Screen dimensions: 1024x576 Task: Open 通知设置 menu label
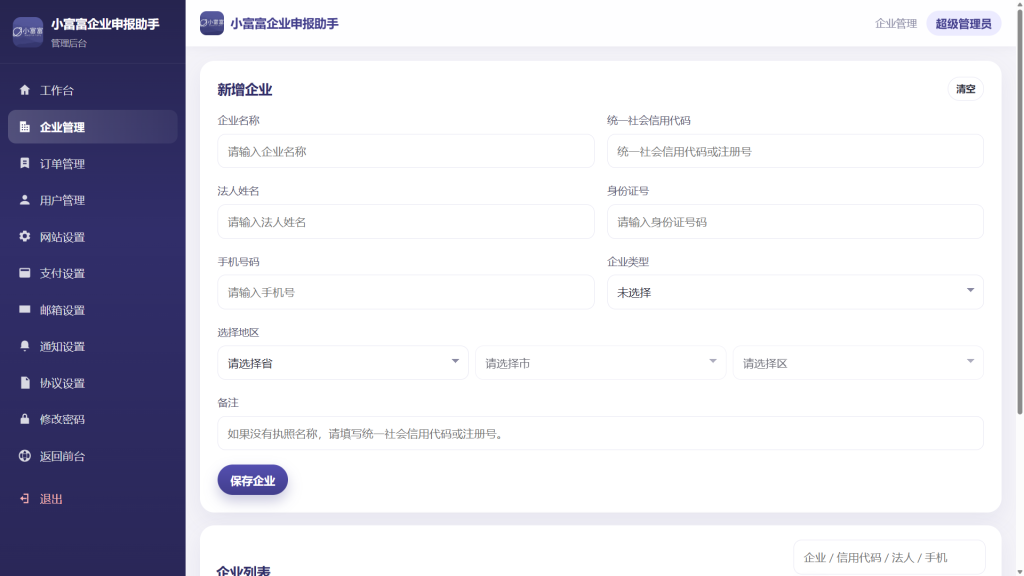point(62,347)
